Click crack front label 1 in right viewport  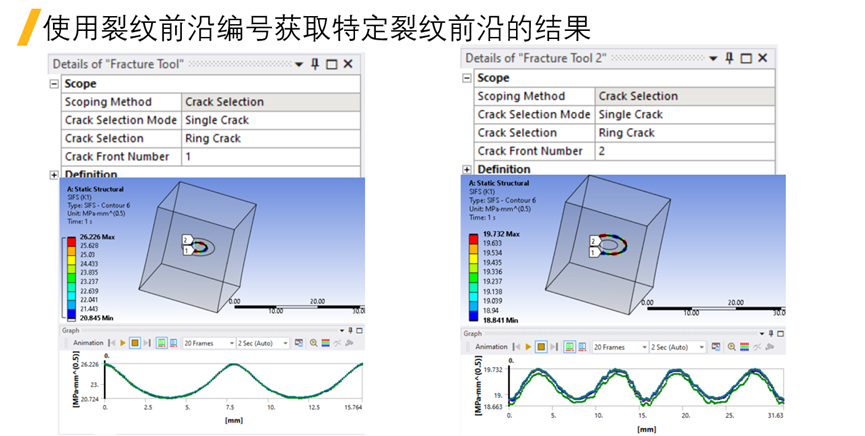point(595,253)
